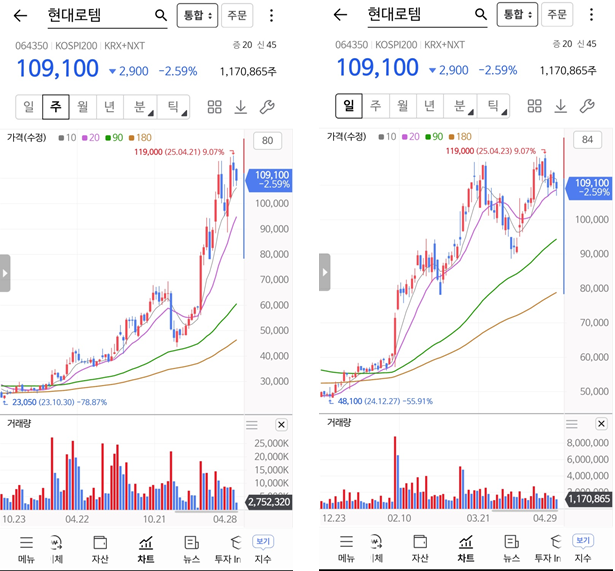Open the 투자 In icon in the left screen

235,543
